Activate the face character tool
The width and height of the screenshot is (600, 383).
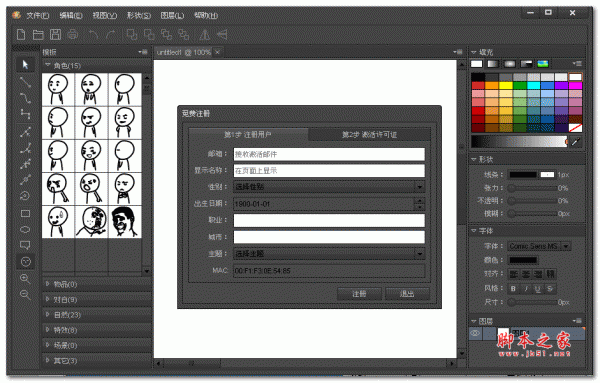(25, 262)
